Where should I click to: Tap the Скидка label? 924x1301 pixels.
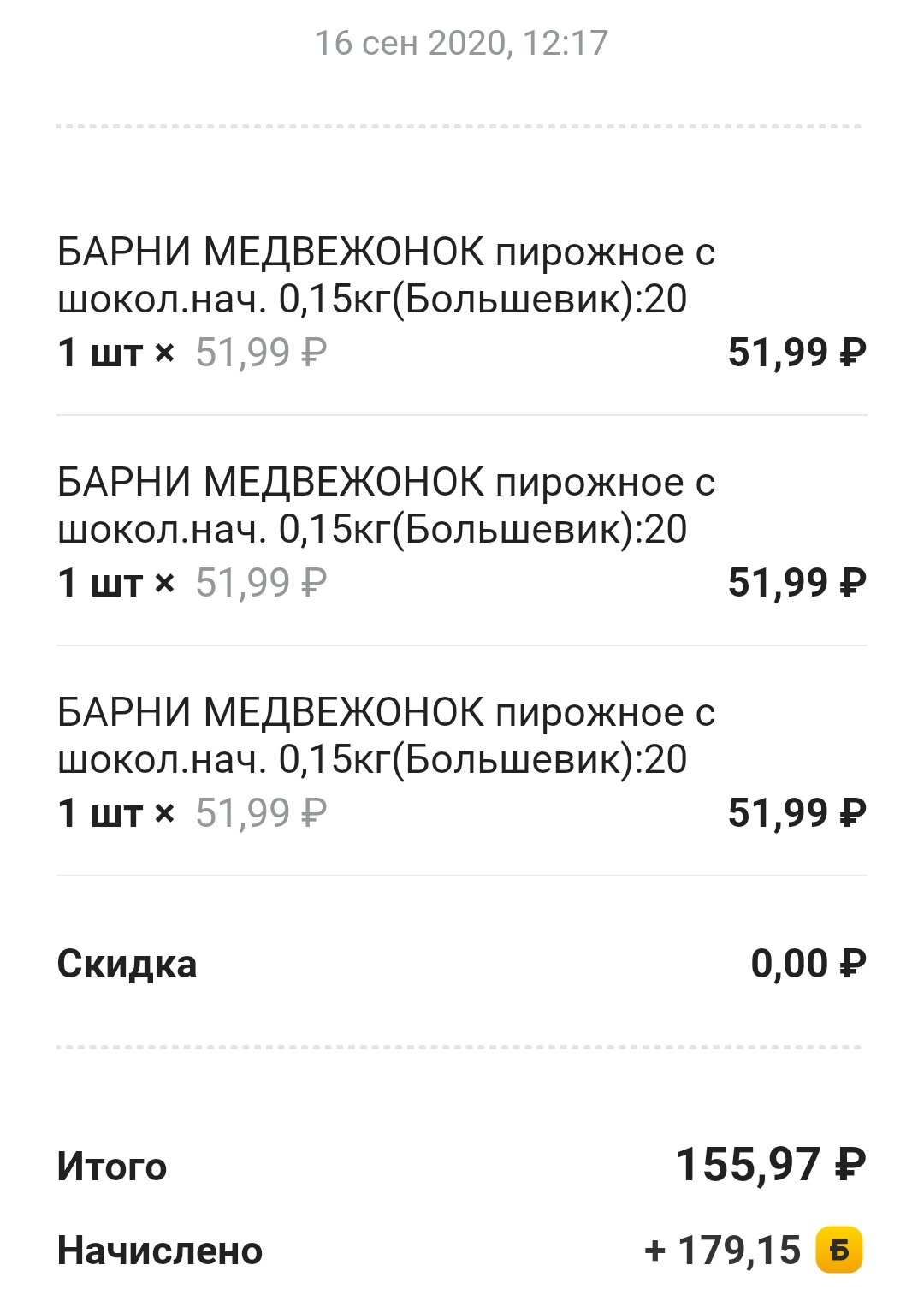coord(127,965)
